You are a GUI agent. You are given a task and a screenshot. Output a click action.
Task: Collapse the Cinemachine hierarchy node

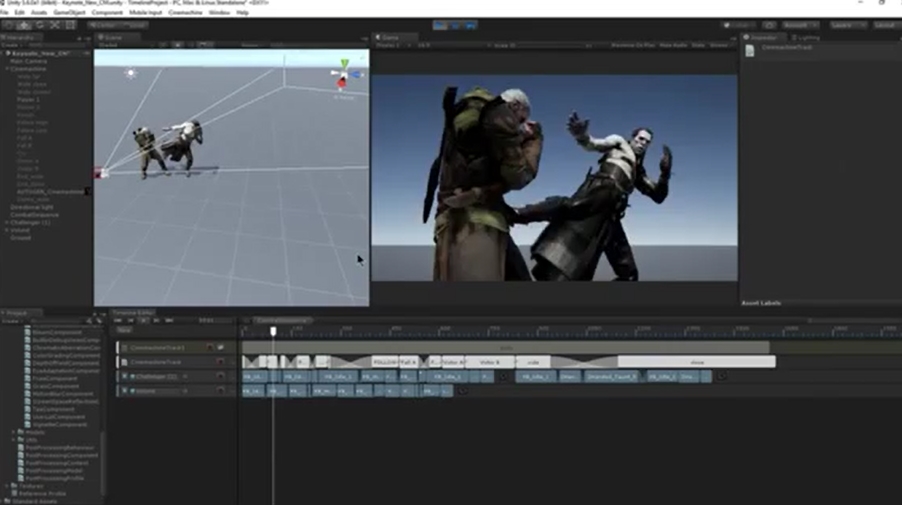[7, 68]
